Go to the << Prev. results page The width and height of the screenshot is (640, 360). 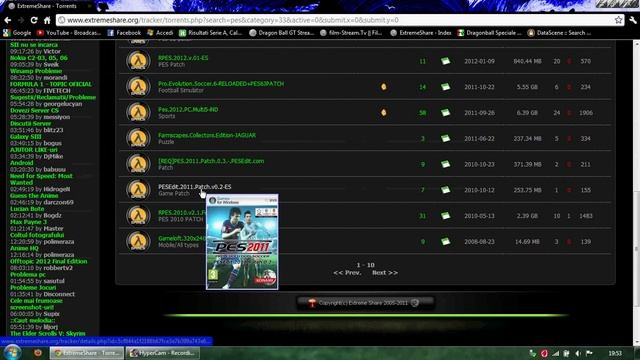click(x=347, y=273)
